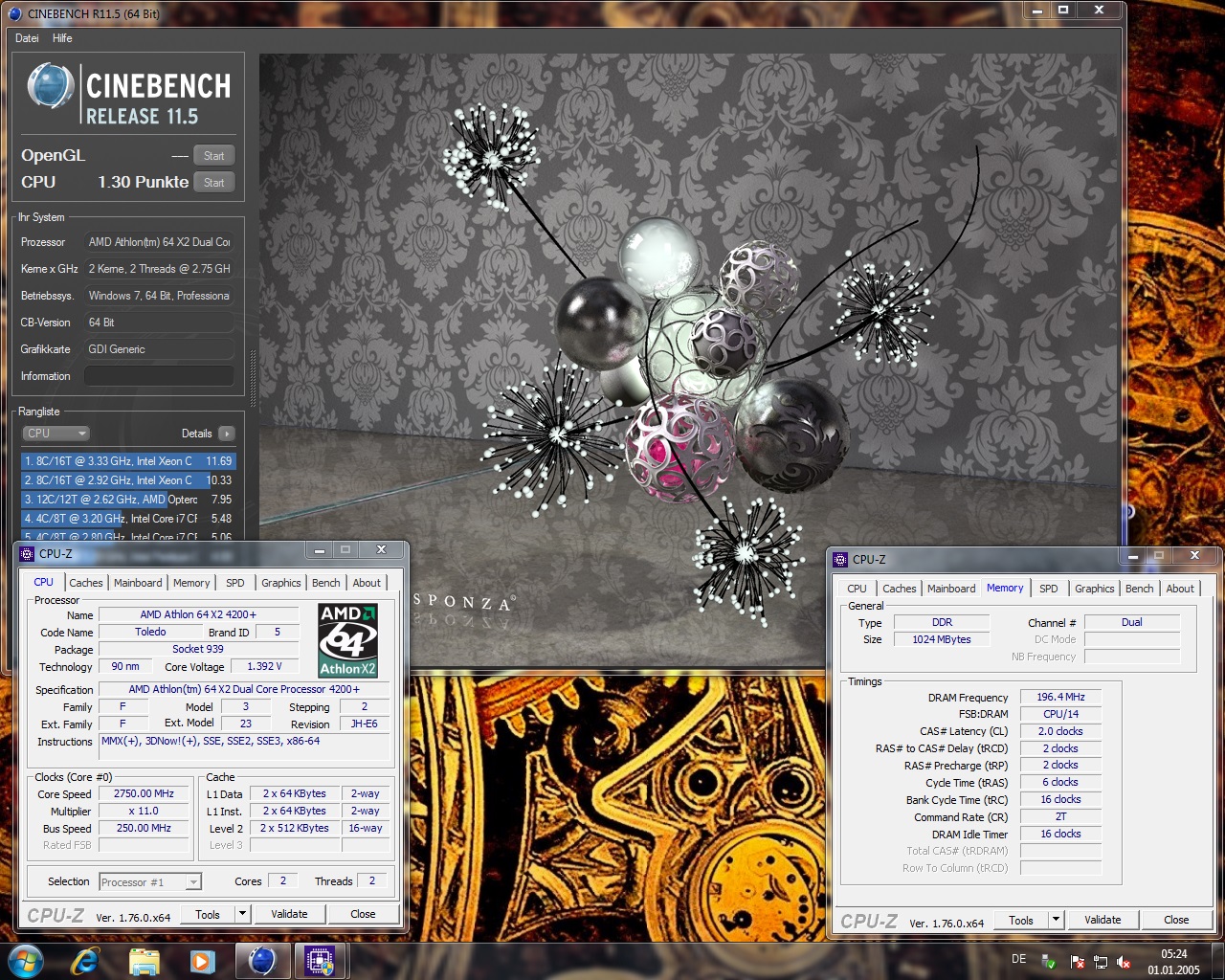Image resolution: width=1225 pixels, height=980 pixels.
Task: Open the Processor #1 selection dropdown
Action: [x=150, y=881]
